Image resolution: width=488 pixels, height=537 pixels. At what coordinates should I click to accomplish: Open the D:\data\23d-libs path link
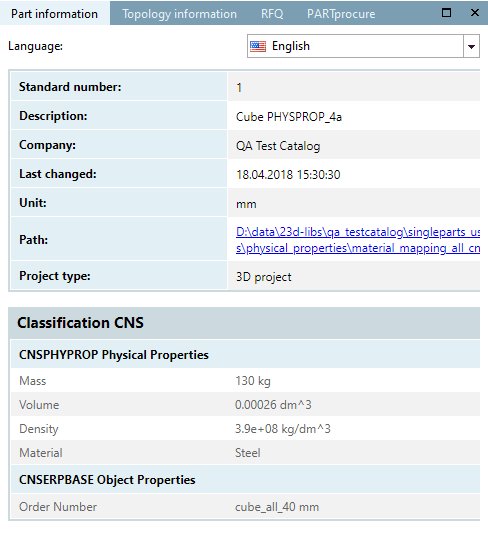(x=358, y=240)
